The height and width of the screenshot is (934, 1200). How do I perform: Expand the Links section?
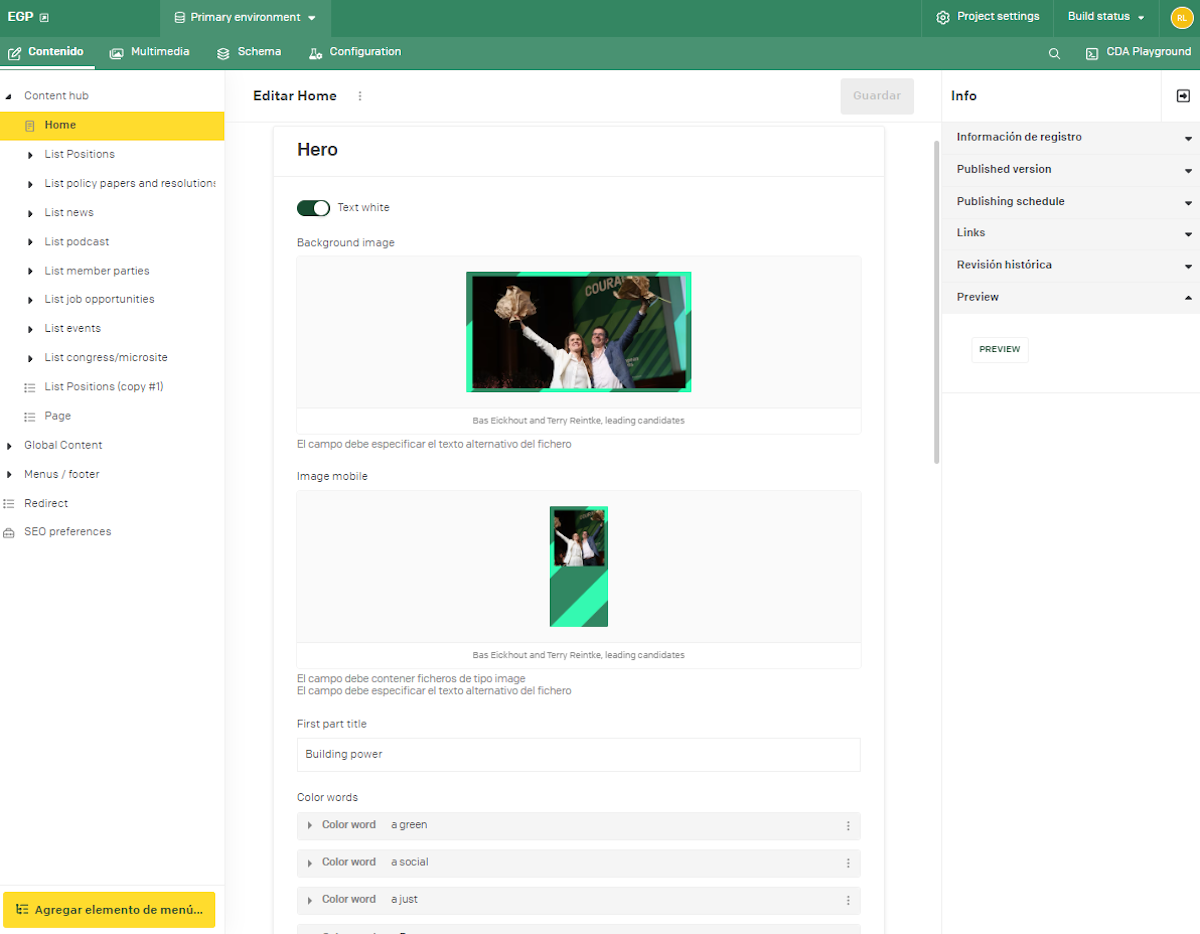pyautogui.click(x=1070, y=233)
